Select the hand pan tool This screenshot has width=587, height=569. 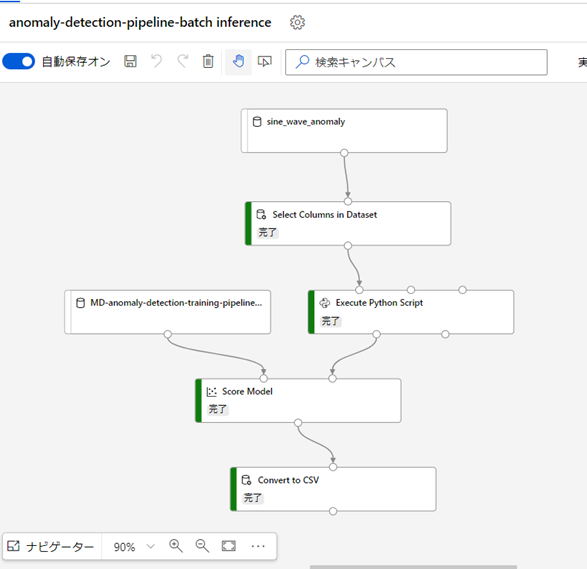[238, 61]
